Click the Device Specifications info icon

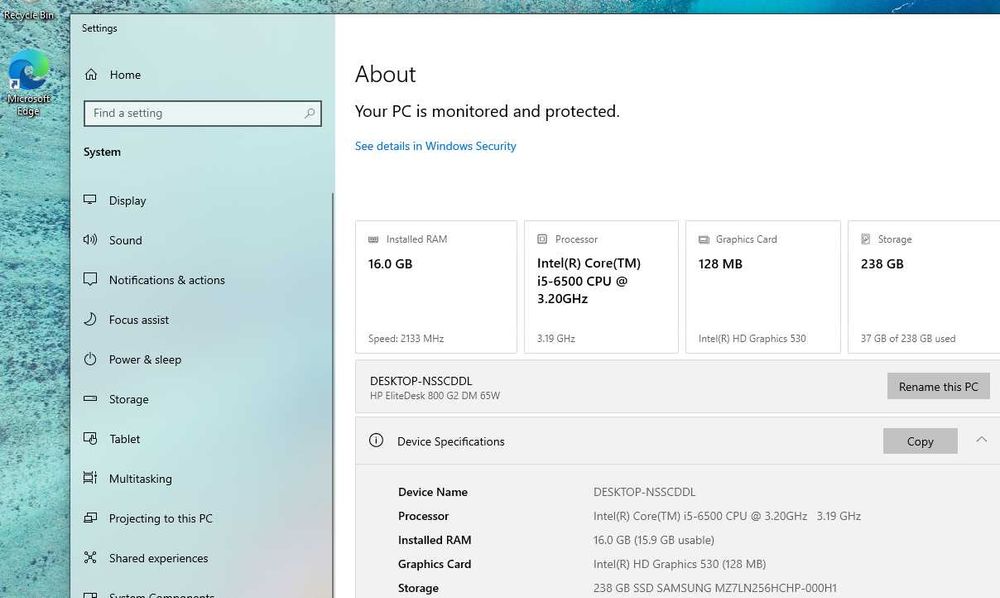pyautogui.click(x=376, y=441)
